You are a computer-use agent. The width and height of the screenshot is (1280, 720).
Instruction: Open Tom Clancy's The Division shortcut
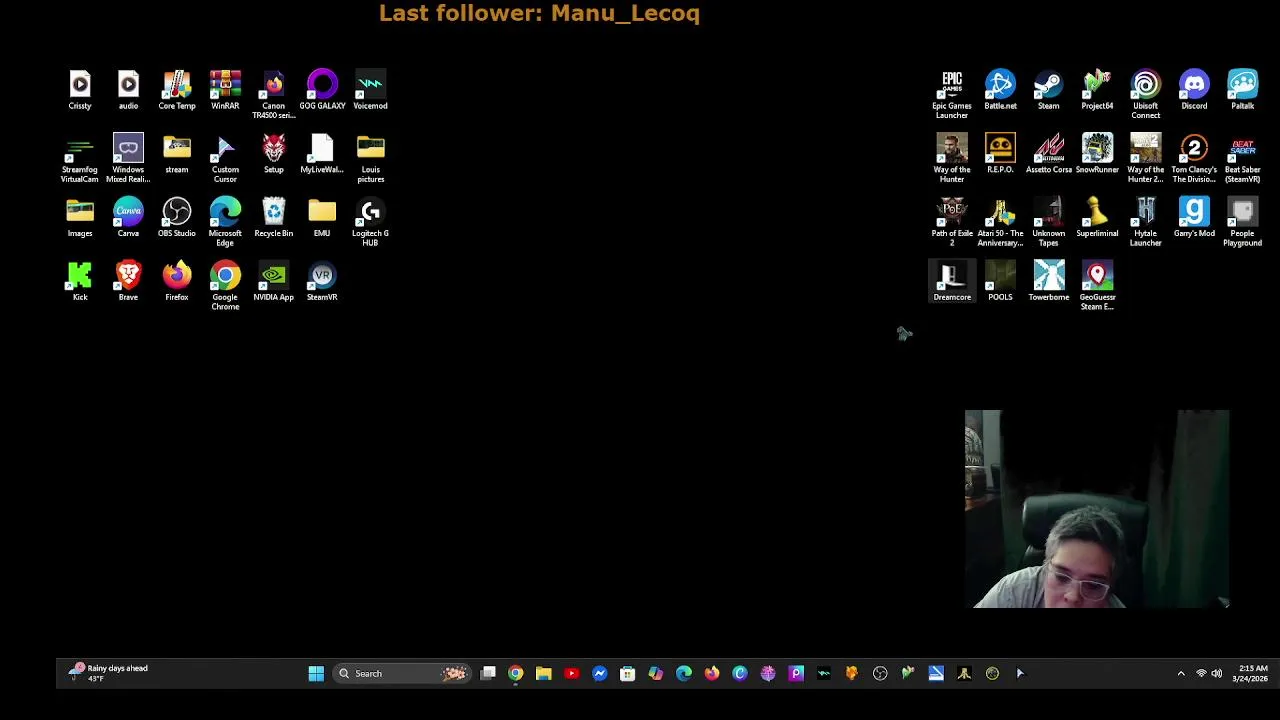point(1194,158)
